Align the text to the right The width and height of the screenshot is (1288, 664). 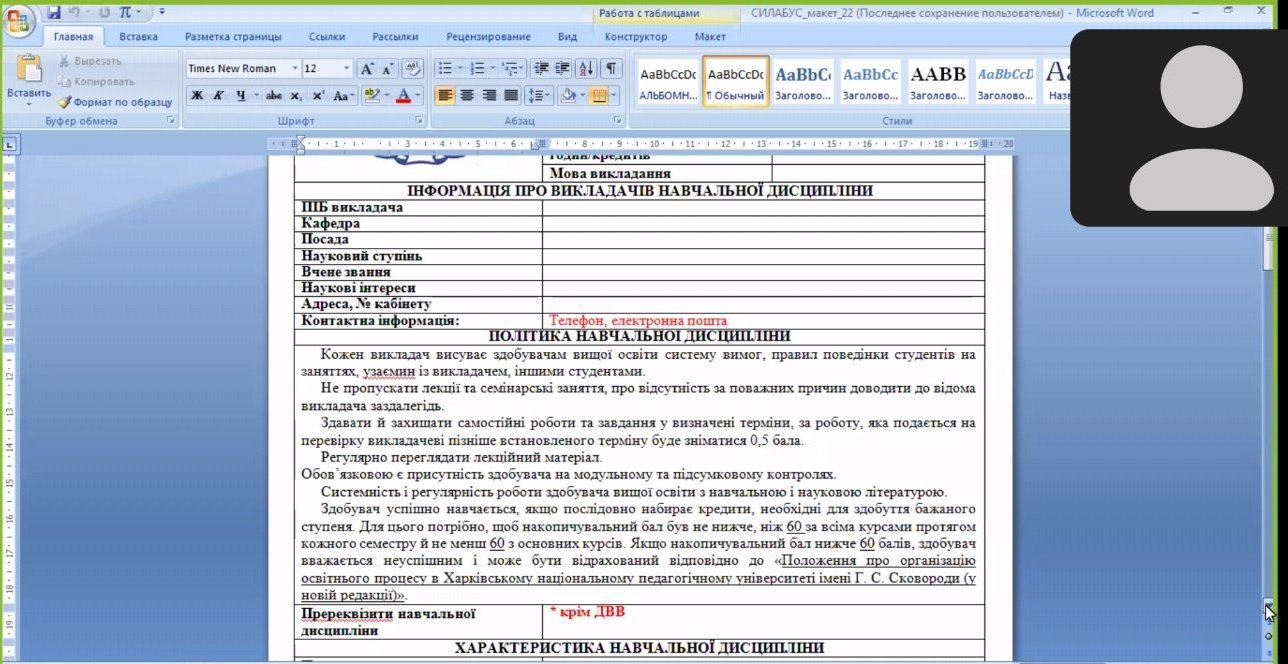[x=489, y=96]
